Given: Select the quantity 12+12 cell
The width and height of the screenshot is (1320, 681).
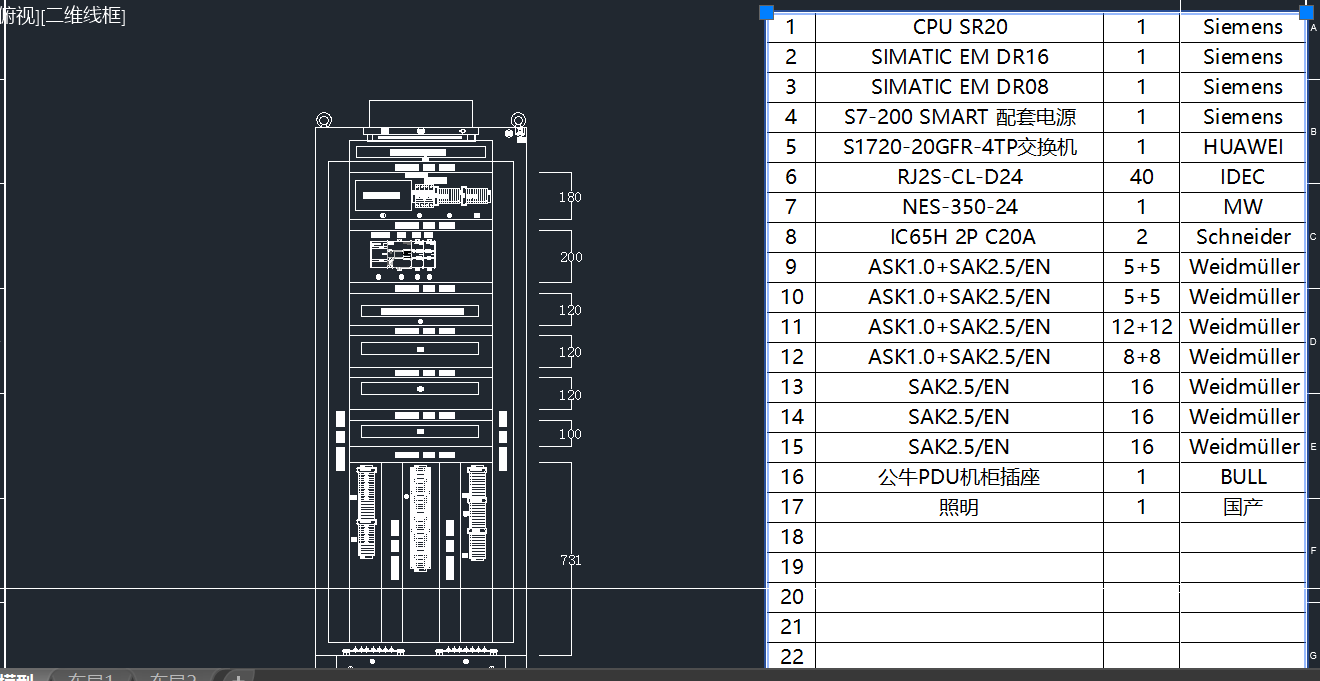Looking at the screenshot, I should 1142,327.
